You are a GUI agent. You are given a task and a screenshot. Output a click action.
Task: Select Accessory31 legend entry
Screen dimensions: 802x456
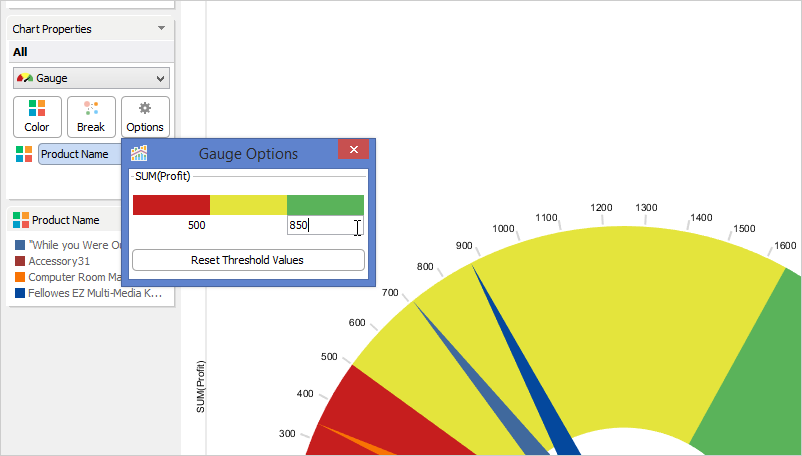click(59, 261)
